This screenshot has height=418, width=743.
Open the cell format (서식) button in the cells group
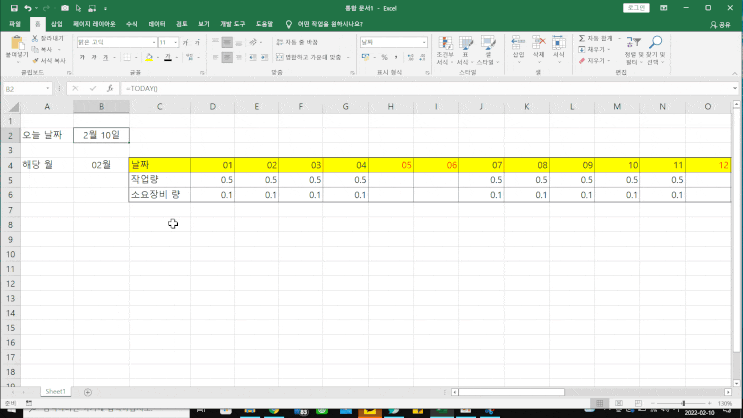559,49
